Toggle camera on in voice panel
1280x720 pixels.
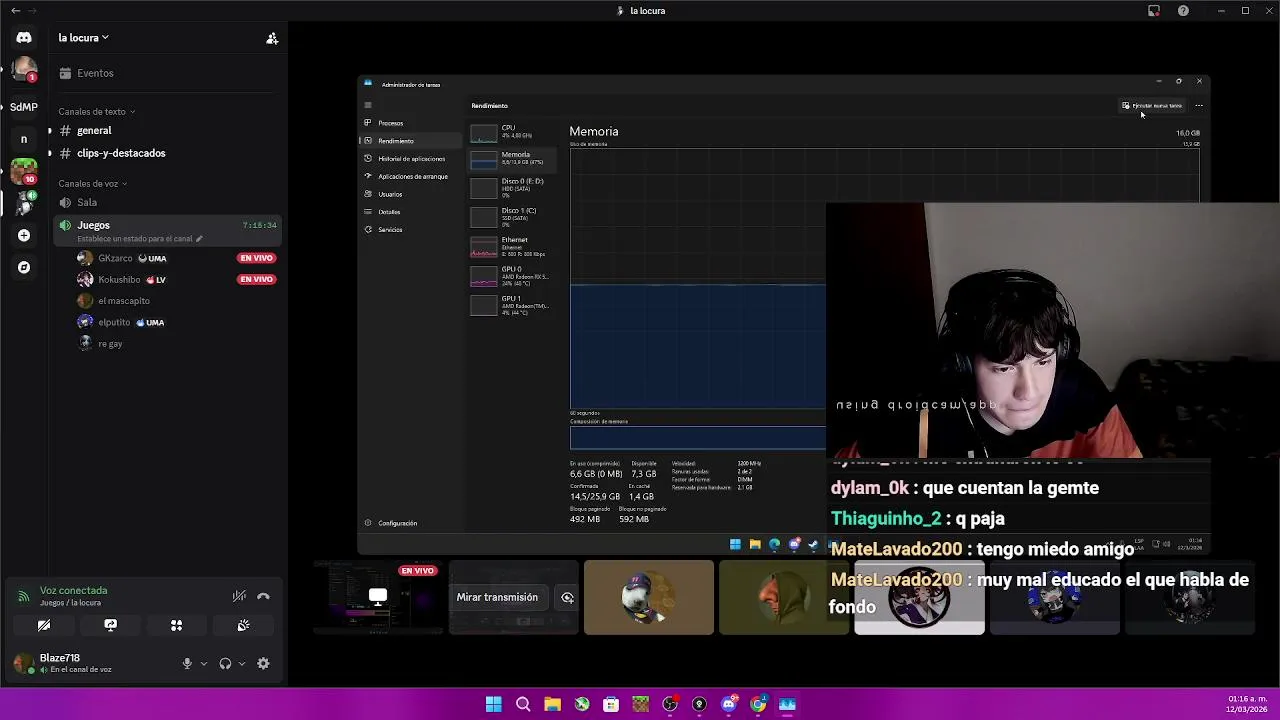44,625
